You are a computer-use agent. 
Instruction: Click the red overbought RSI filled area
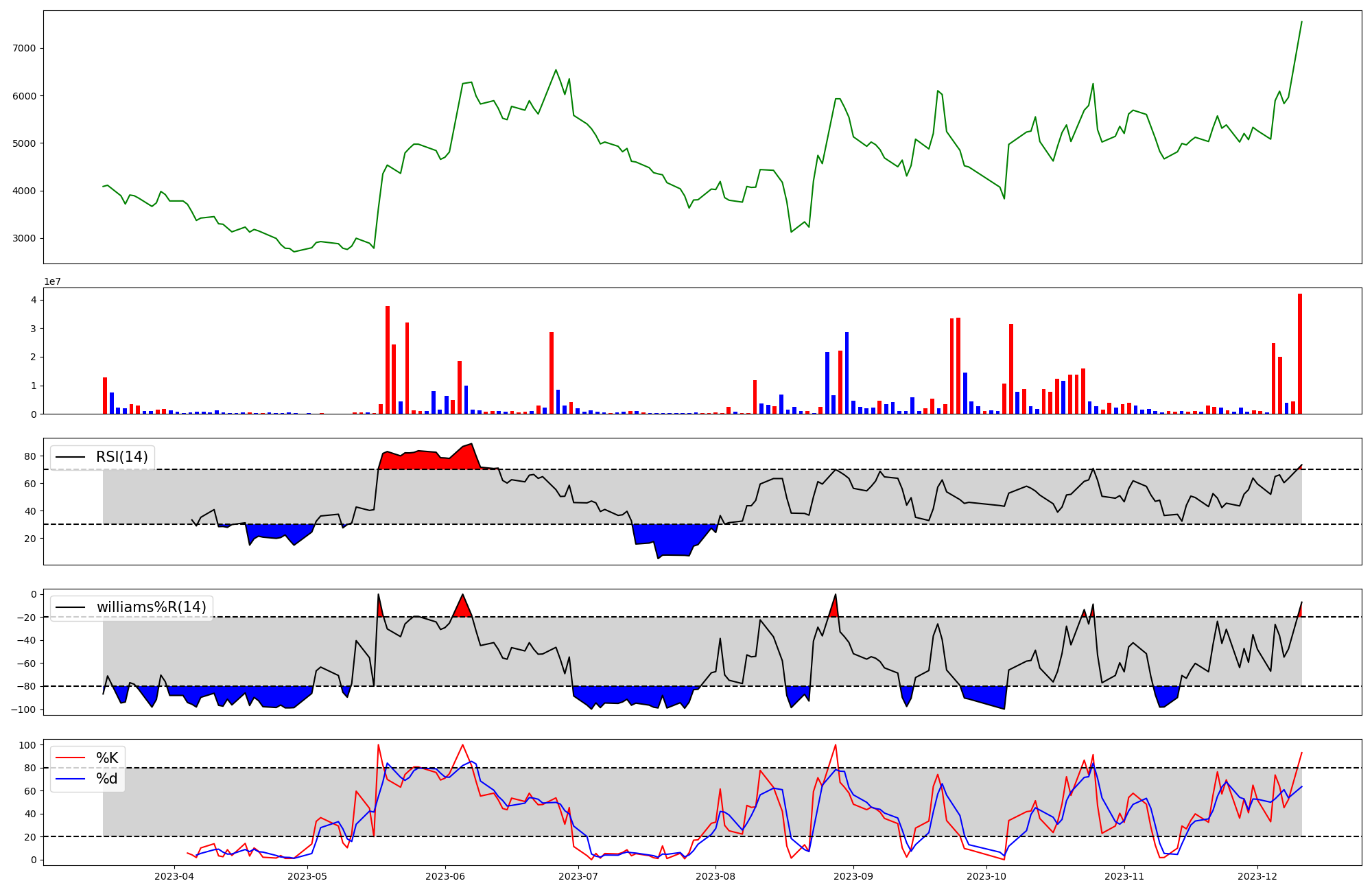[x=425, y=460]
